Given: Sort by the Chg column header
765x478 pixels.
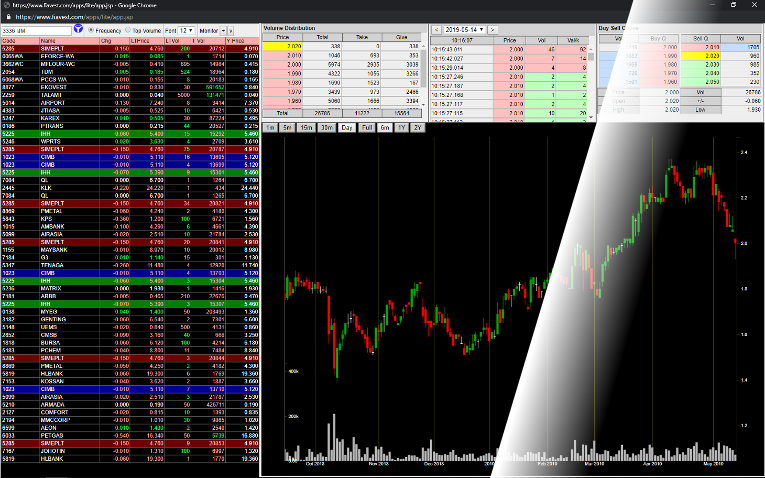Looking at the screenshot, I should pyautogui.click(x=115, y=41).
